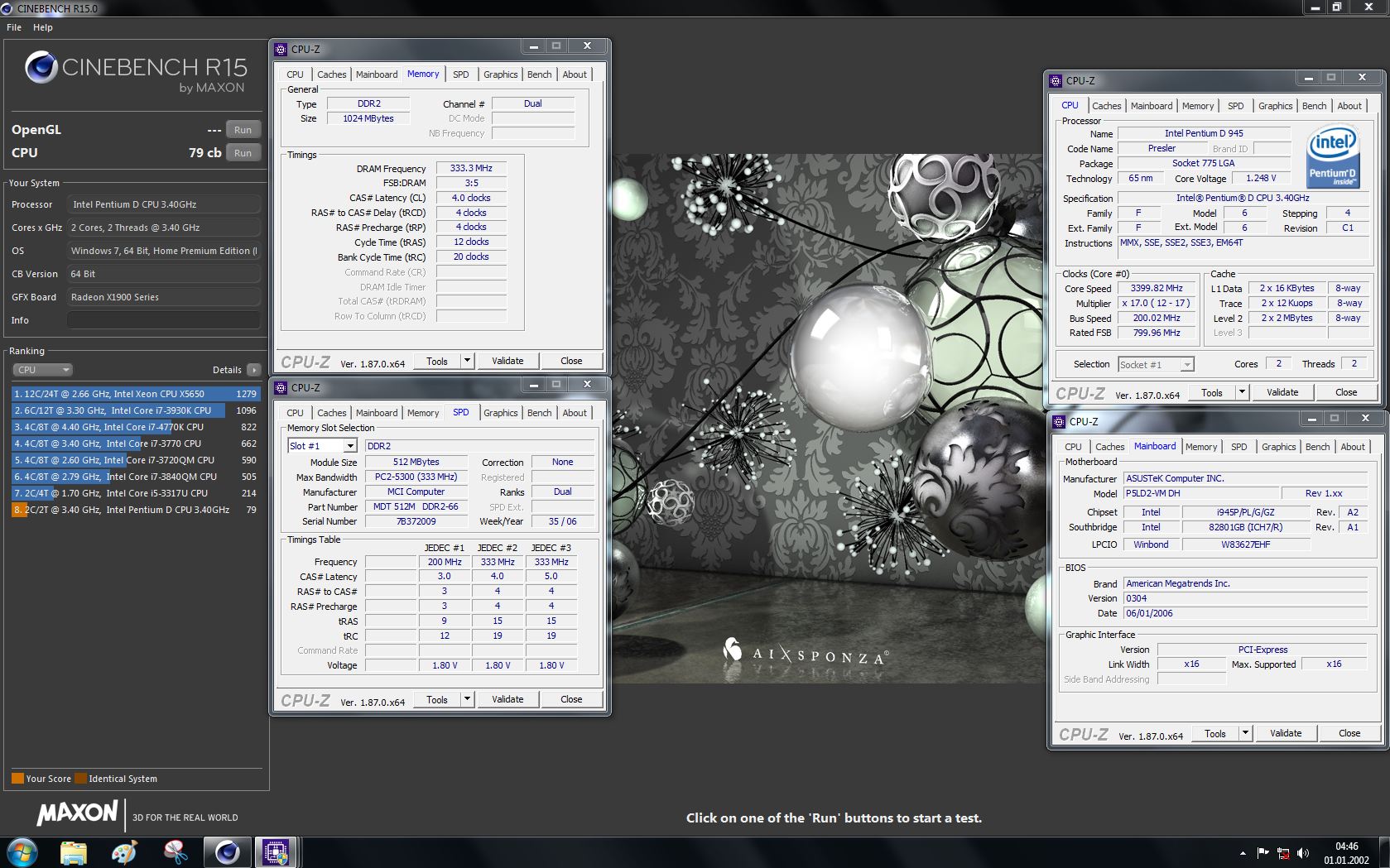Switch to SPD tab in Memory window
Image resolution: width=1390 pixels, height=868 pixels.
[x=461, y=74]
